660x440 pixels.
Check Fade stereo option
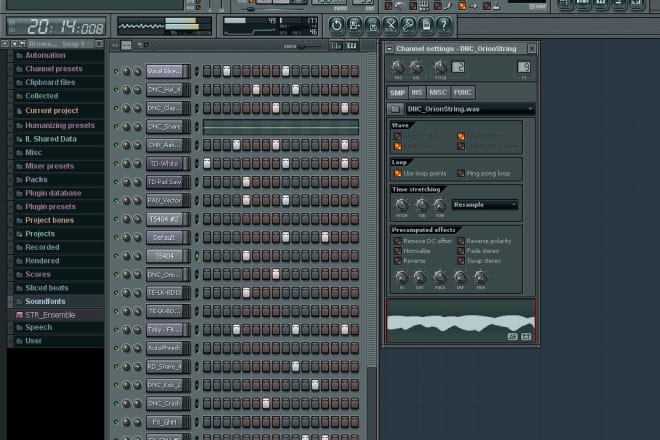(461, 251)
